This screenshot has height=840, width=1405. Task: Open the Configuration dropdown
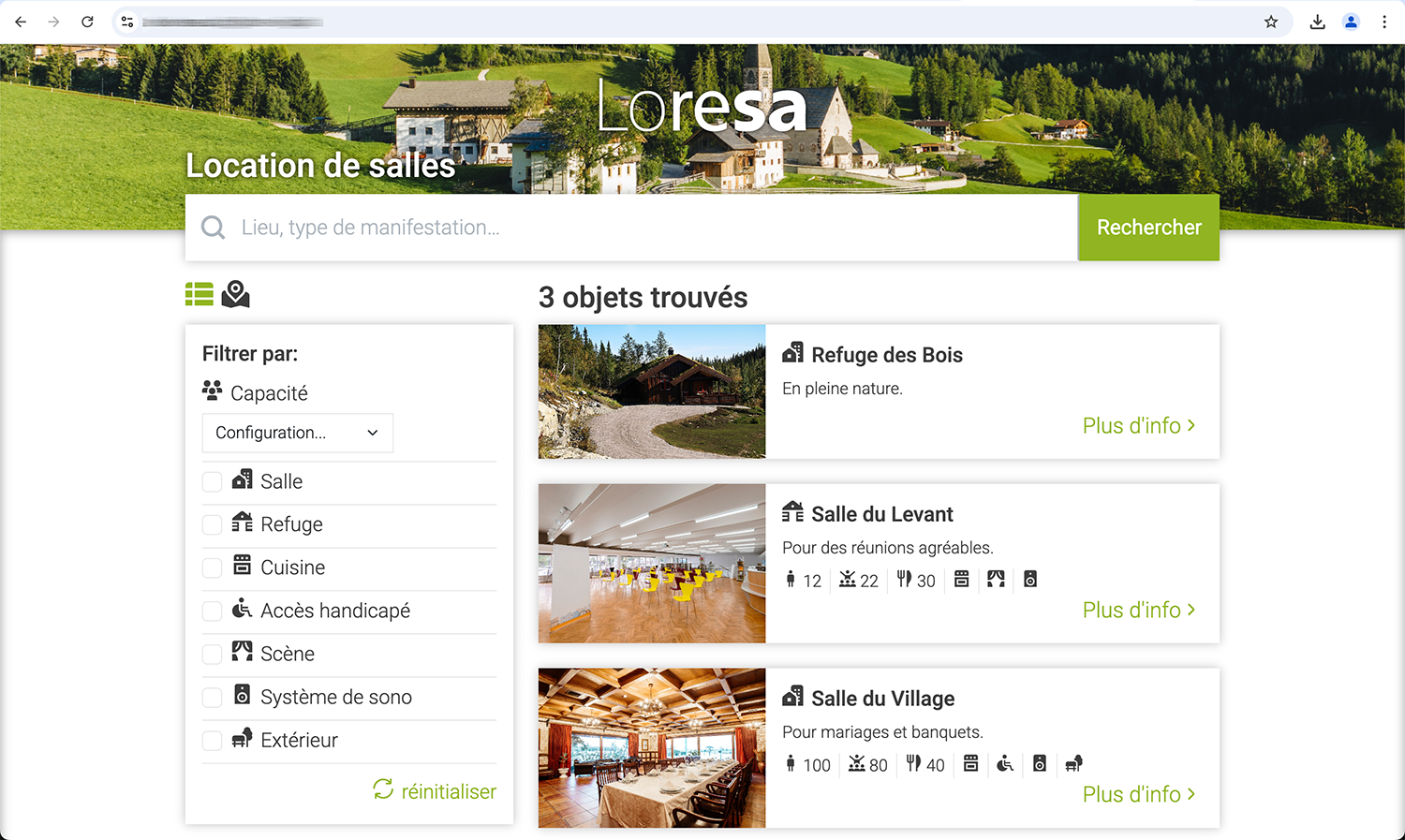tap(298, 433)
